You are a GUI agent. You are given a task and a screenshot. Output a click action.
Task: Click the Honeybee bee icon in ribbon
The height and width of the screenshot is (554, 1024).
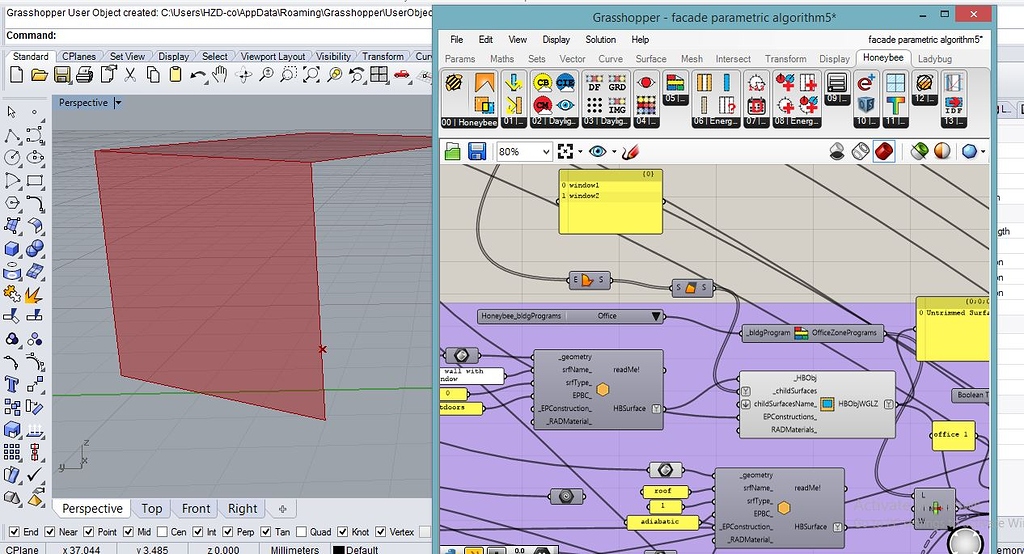click(454, 83)
